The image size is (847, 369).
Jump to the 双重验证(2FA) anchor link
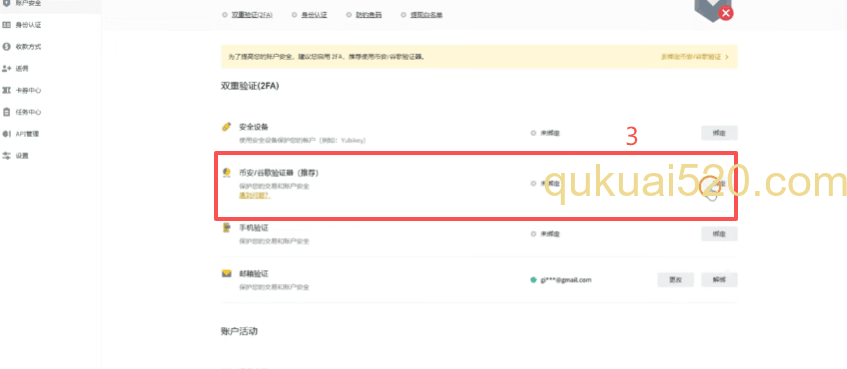pyautogui.click(x=252, y=15)
